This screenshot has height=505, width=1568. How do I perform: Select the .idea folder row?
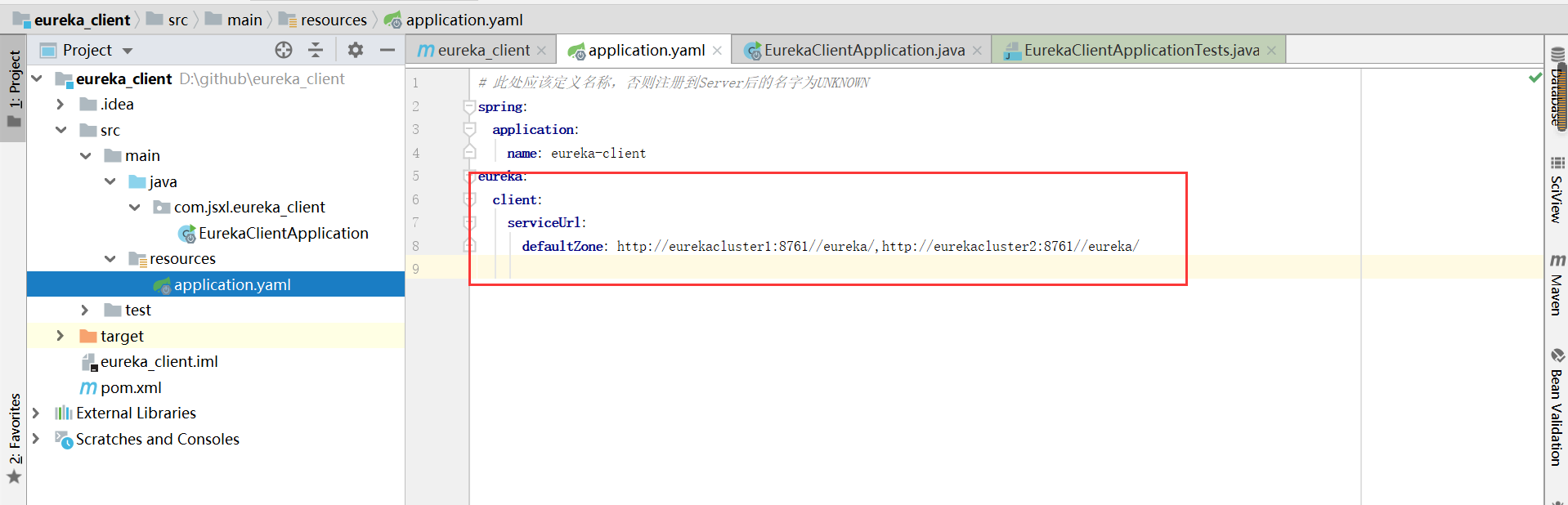(x=216, y=104)
